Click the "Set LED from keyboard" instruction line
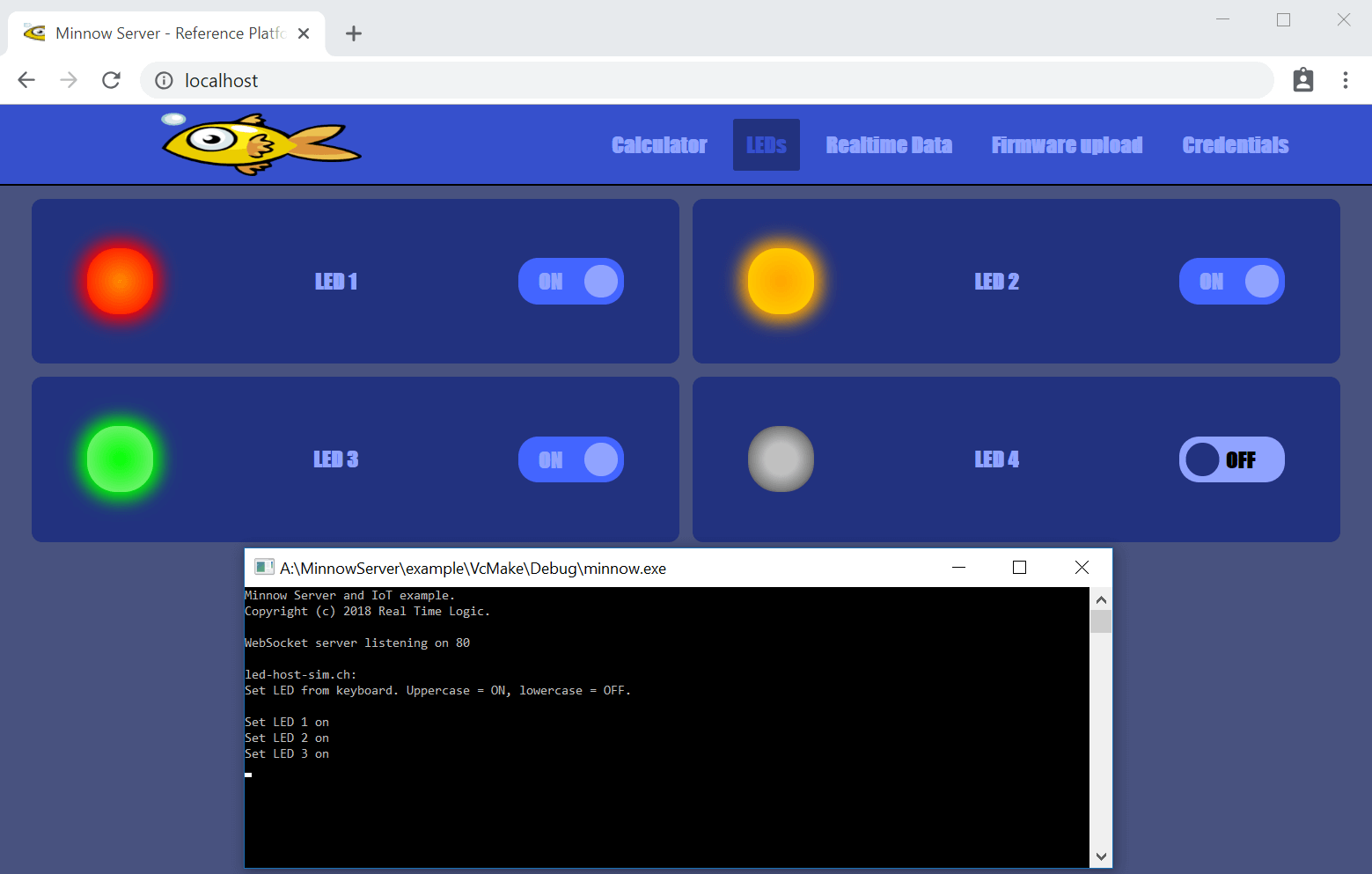1372x874 pixels. coord(438,691)
